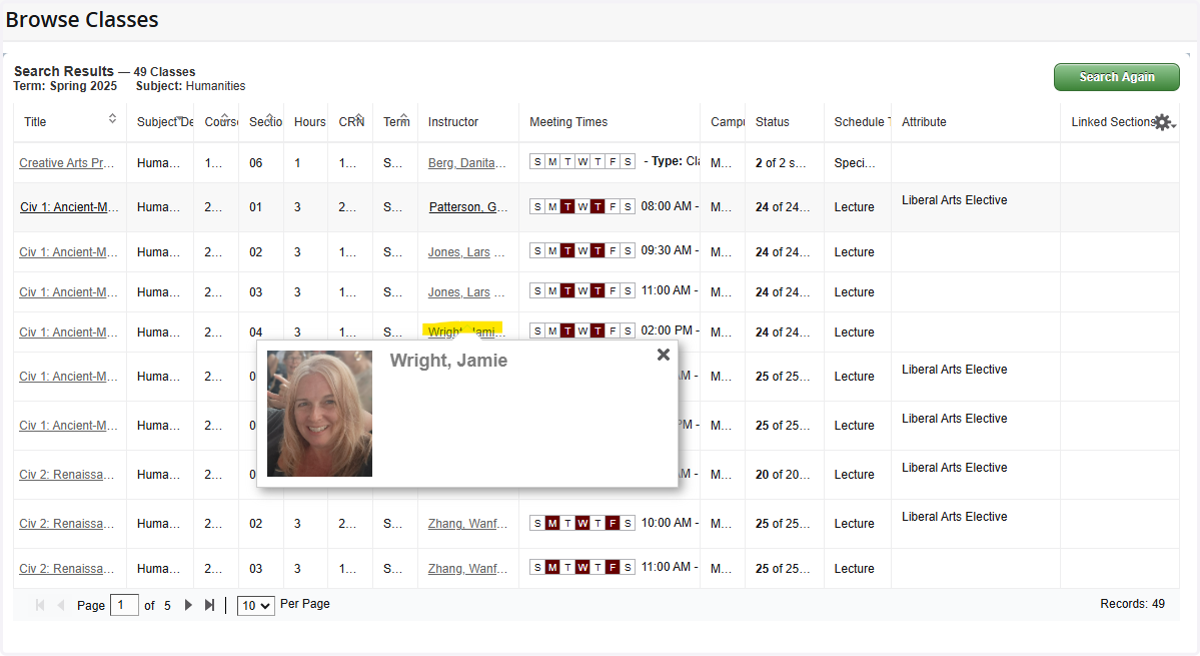Open Civ 2: Renaissa section 02 title
The height and width of the screenshot is (656, 1200).
[x=67, y=523]
